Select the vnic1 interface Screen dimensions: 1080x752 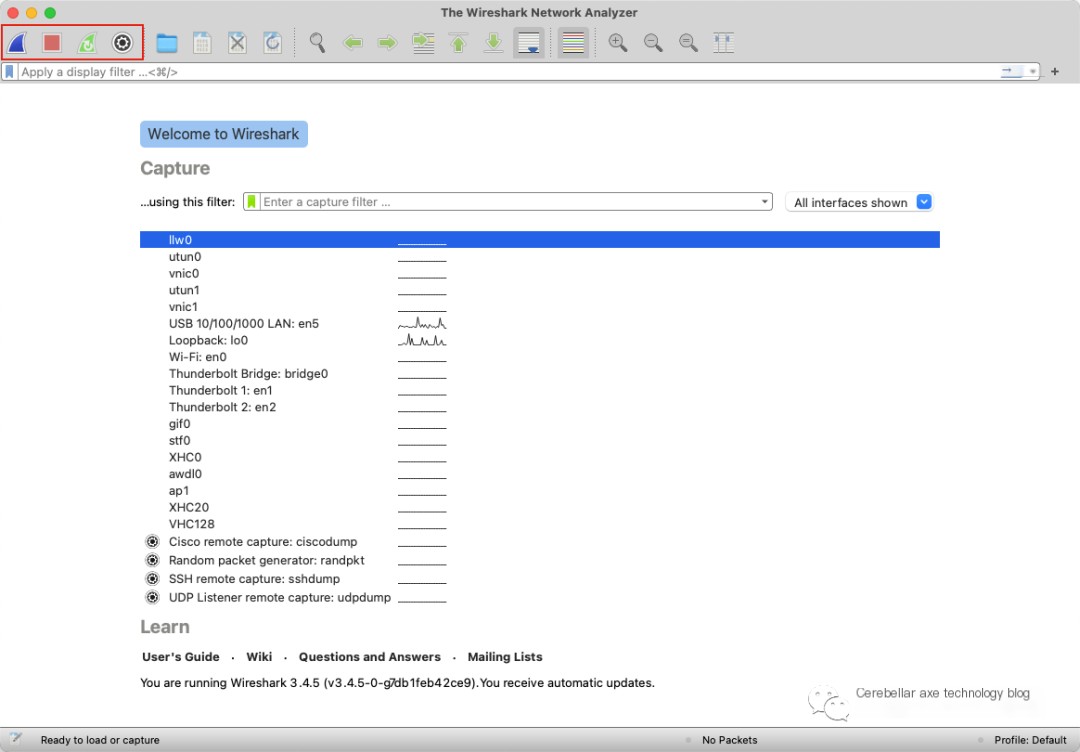pos(539,306)
